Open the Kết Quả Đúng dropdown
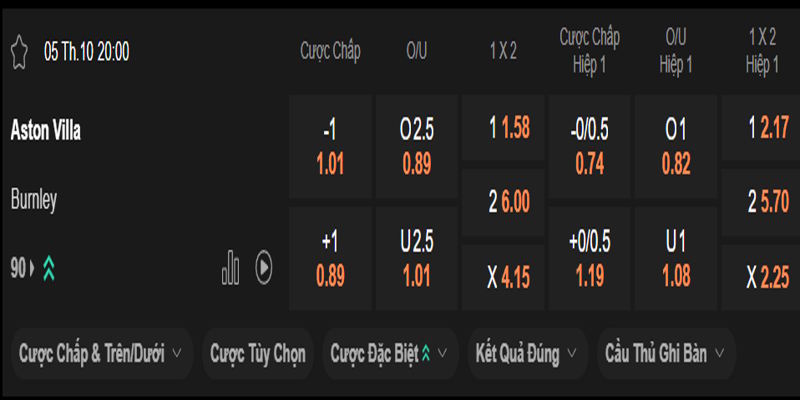 pyautogui.click(x=527, y=353)
